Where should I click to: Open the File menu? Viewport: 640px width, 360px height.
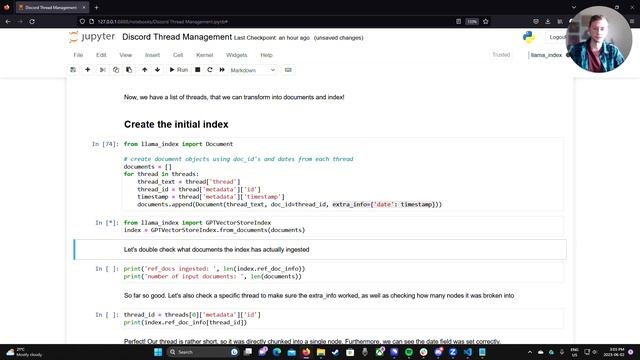pos(78,55)
